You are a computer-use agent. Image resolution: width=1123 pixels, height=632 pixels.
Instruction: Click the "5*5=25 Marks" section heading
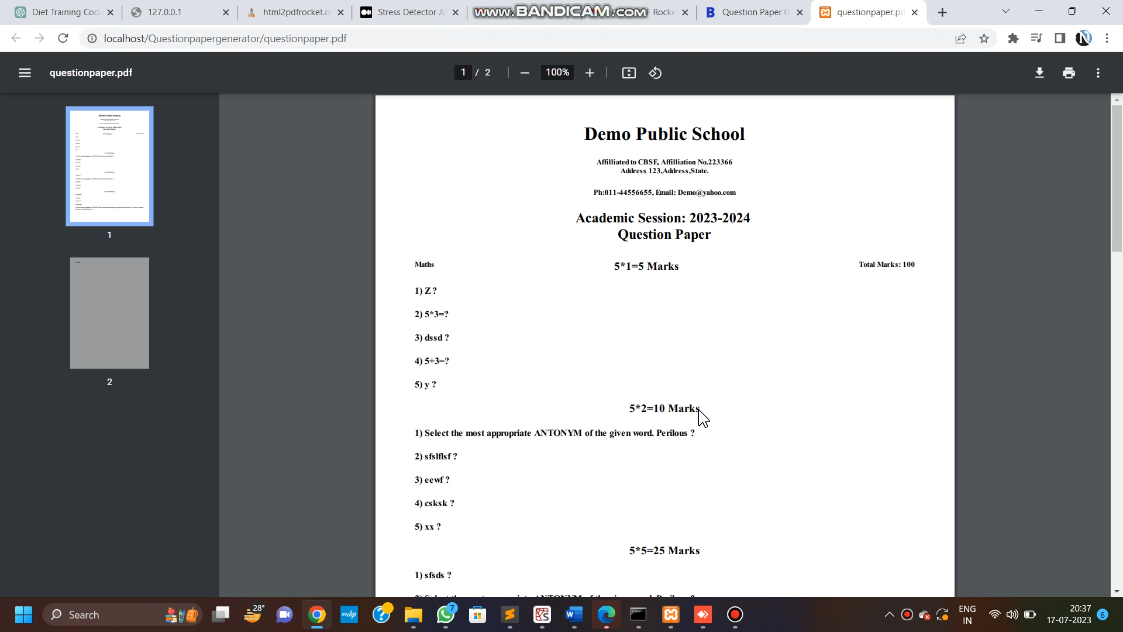tap(664, 550)
